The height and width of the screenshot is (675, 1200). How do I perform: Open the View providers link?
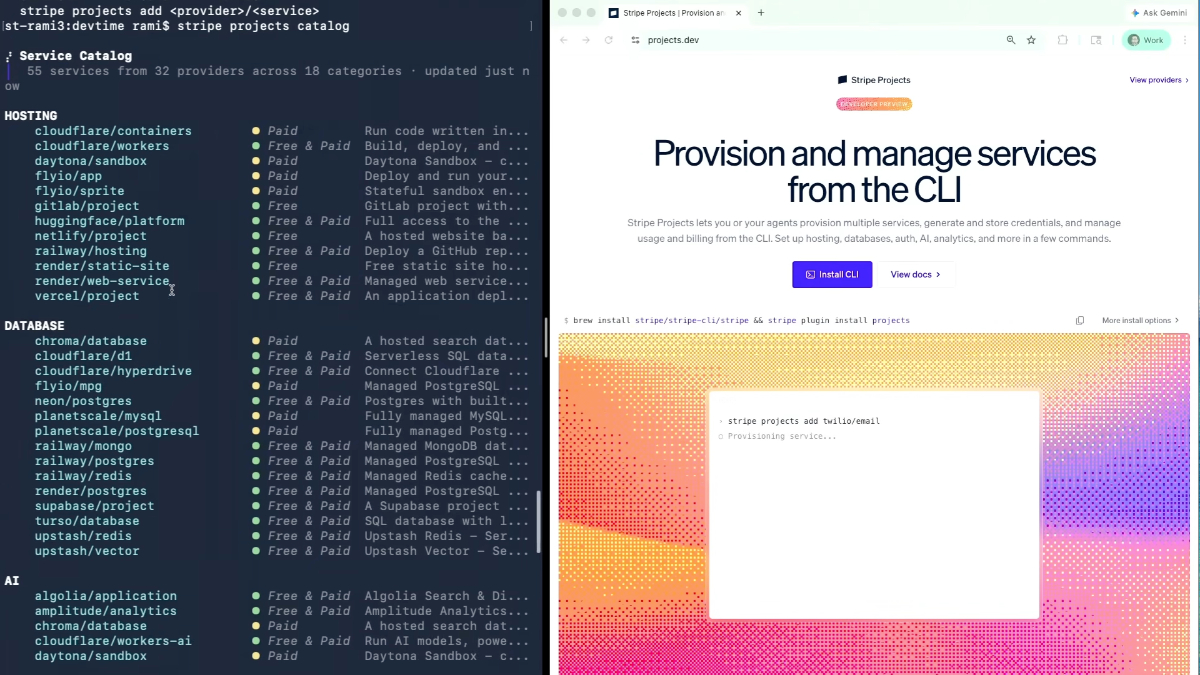coord(1159,80)
